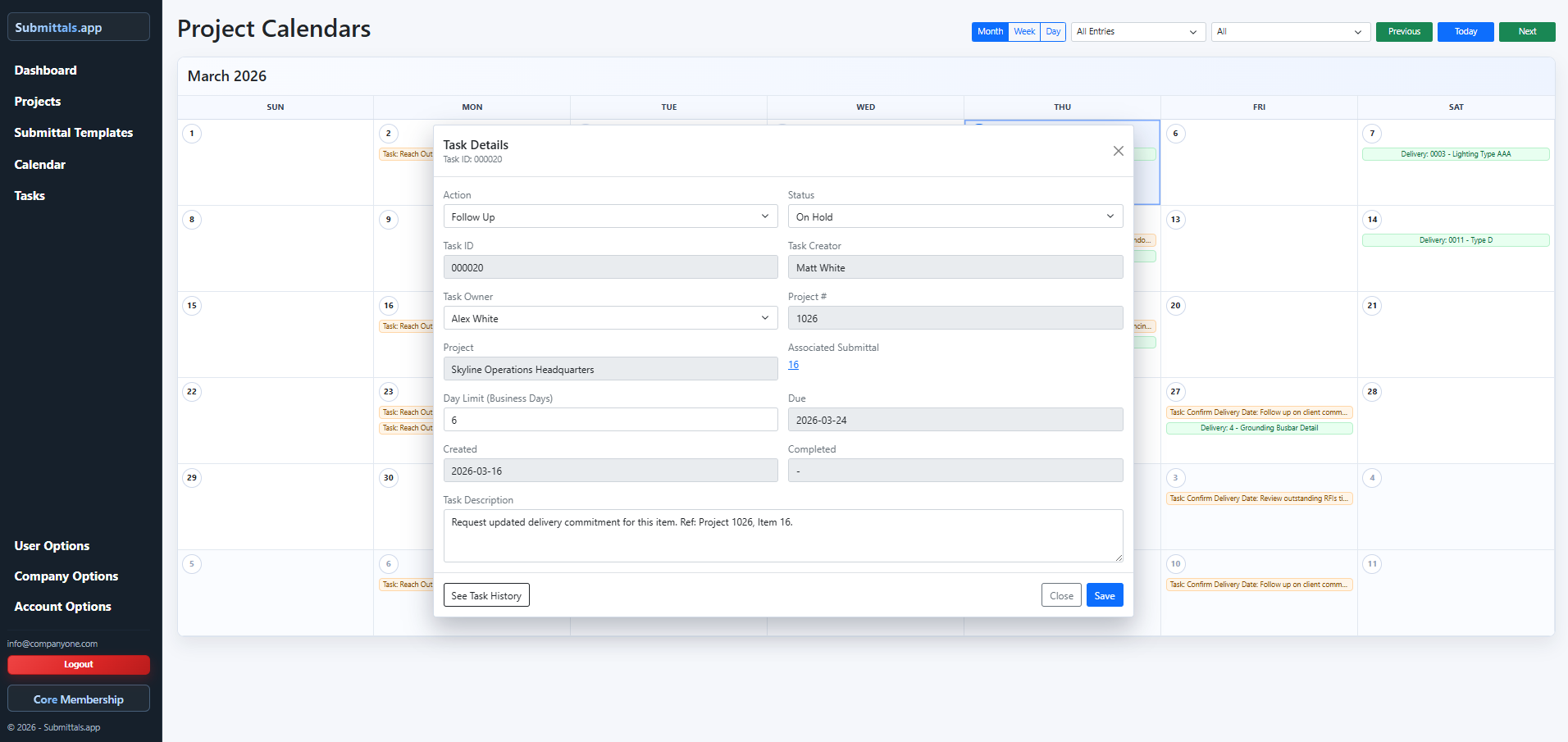Screen dimensions: 1568x742
Task: Click the Day Limit input field
Action: pos(610,420)
